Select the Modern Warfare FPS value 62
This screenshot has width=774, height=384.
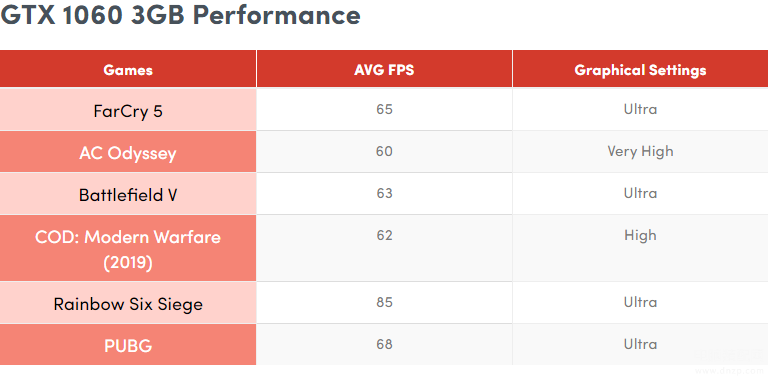pyautogui.click(x=384, y=235)
